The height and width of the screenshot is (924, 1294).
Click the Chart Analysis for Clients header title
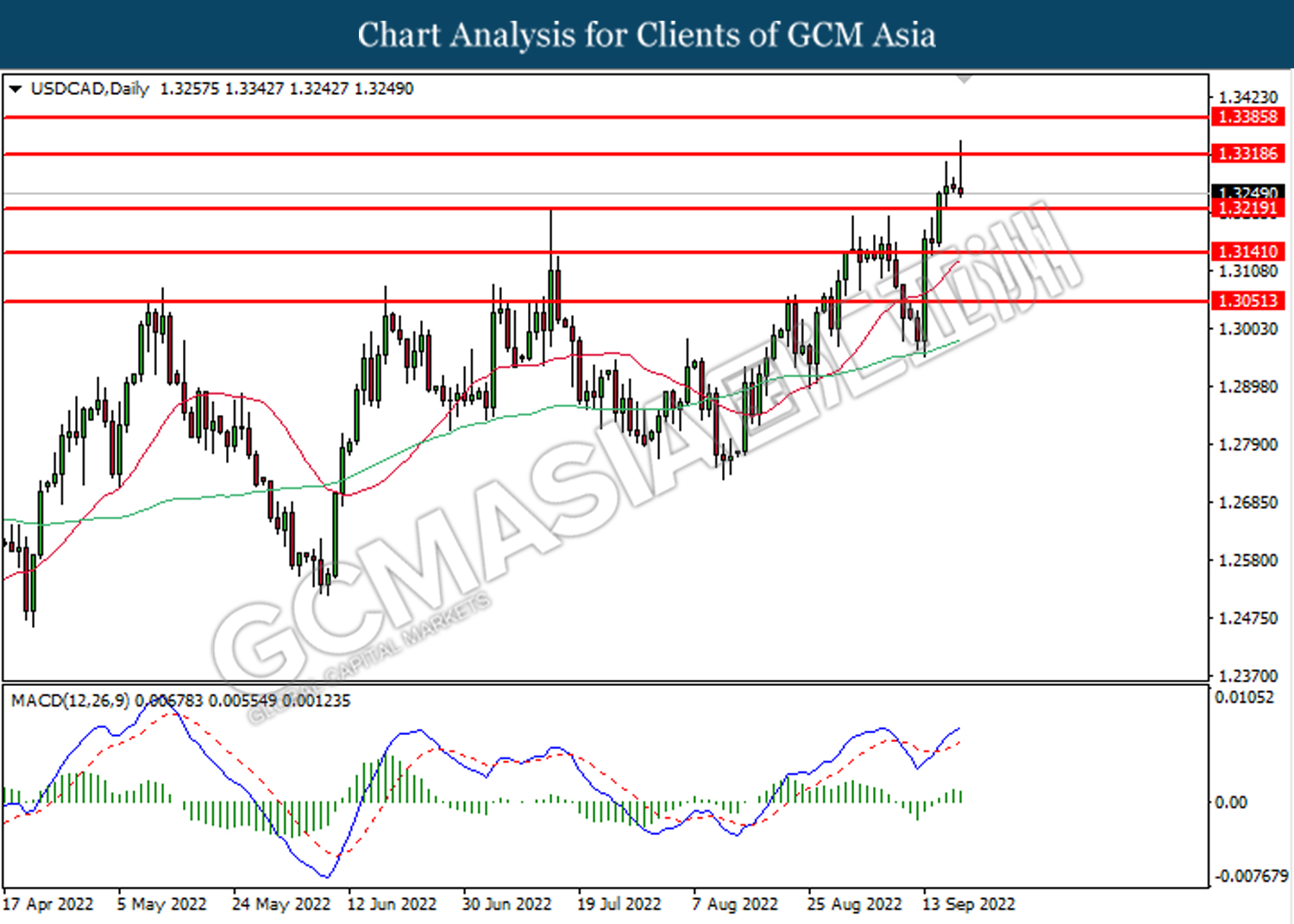[647, 35]
